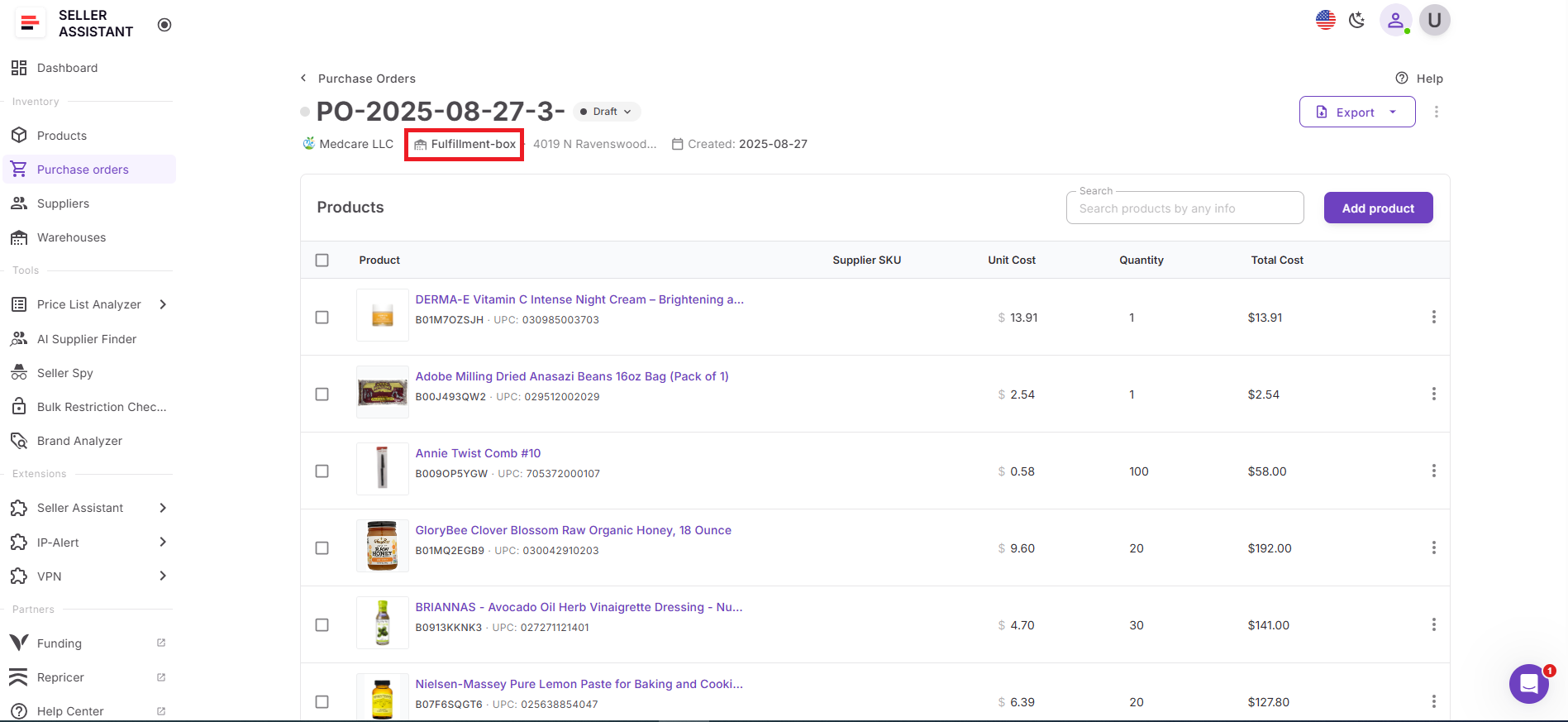The height and width of the screenshot is (722, 1568).
Task: Expand the Export dropdown
Action: 1393,112
